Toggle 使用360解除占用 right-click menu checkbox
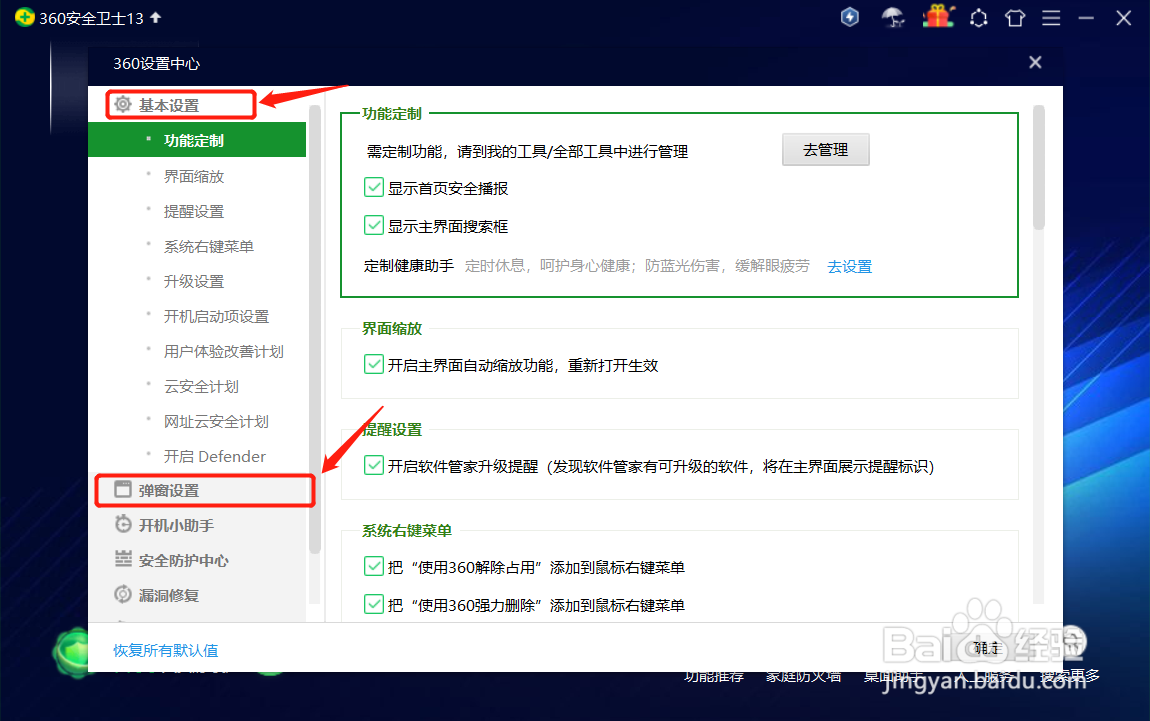Screen dimensions: 1150x721 374,566
